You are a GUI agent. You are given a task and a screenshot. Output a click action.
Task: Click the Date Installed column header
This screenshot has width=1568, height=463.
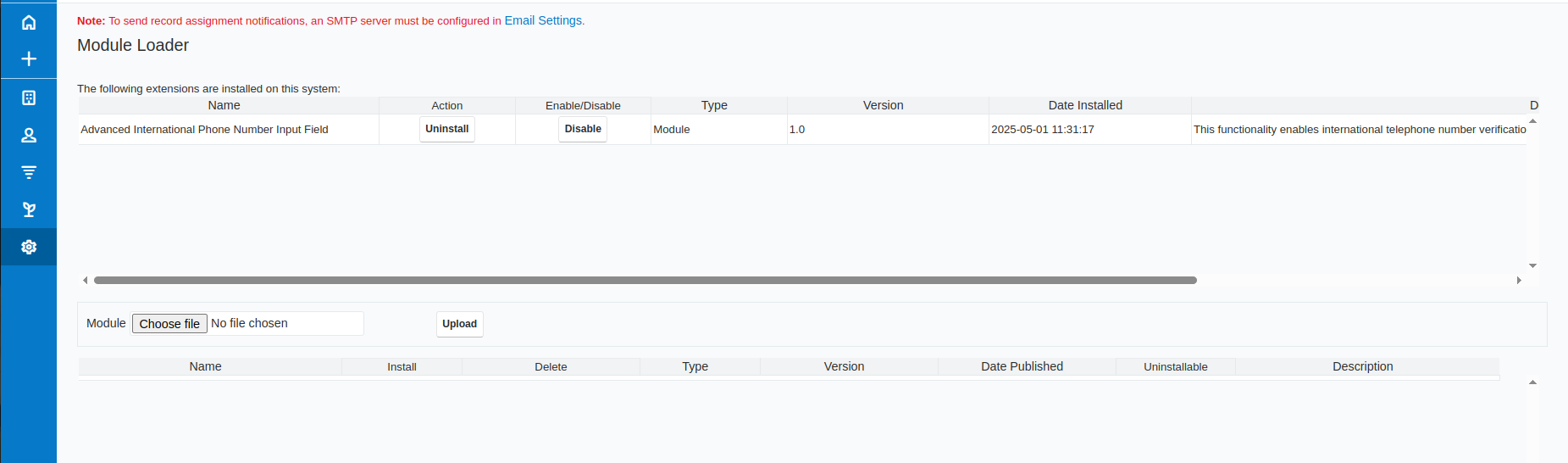(1084, 105)
